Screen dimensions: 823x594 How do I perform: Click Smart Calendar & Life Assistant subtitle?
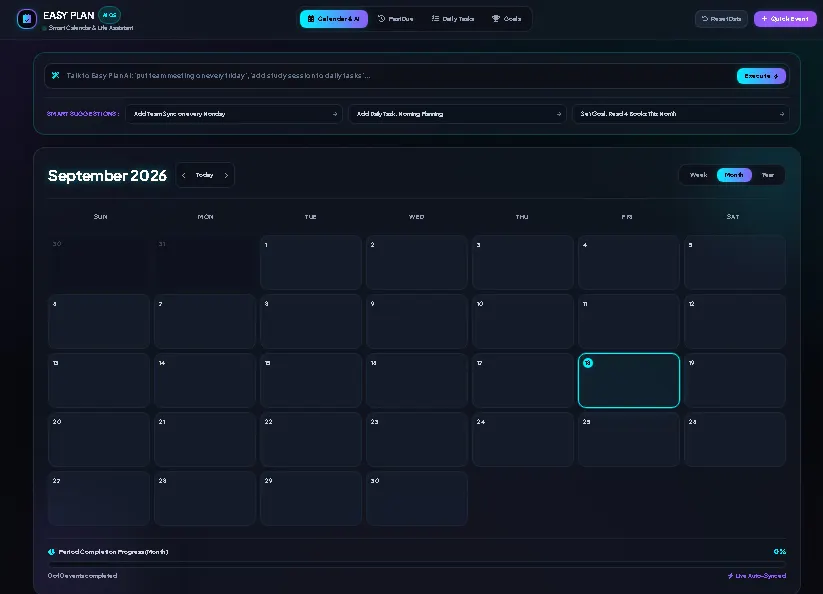click(x=91, y=28)
